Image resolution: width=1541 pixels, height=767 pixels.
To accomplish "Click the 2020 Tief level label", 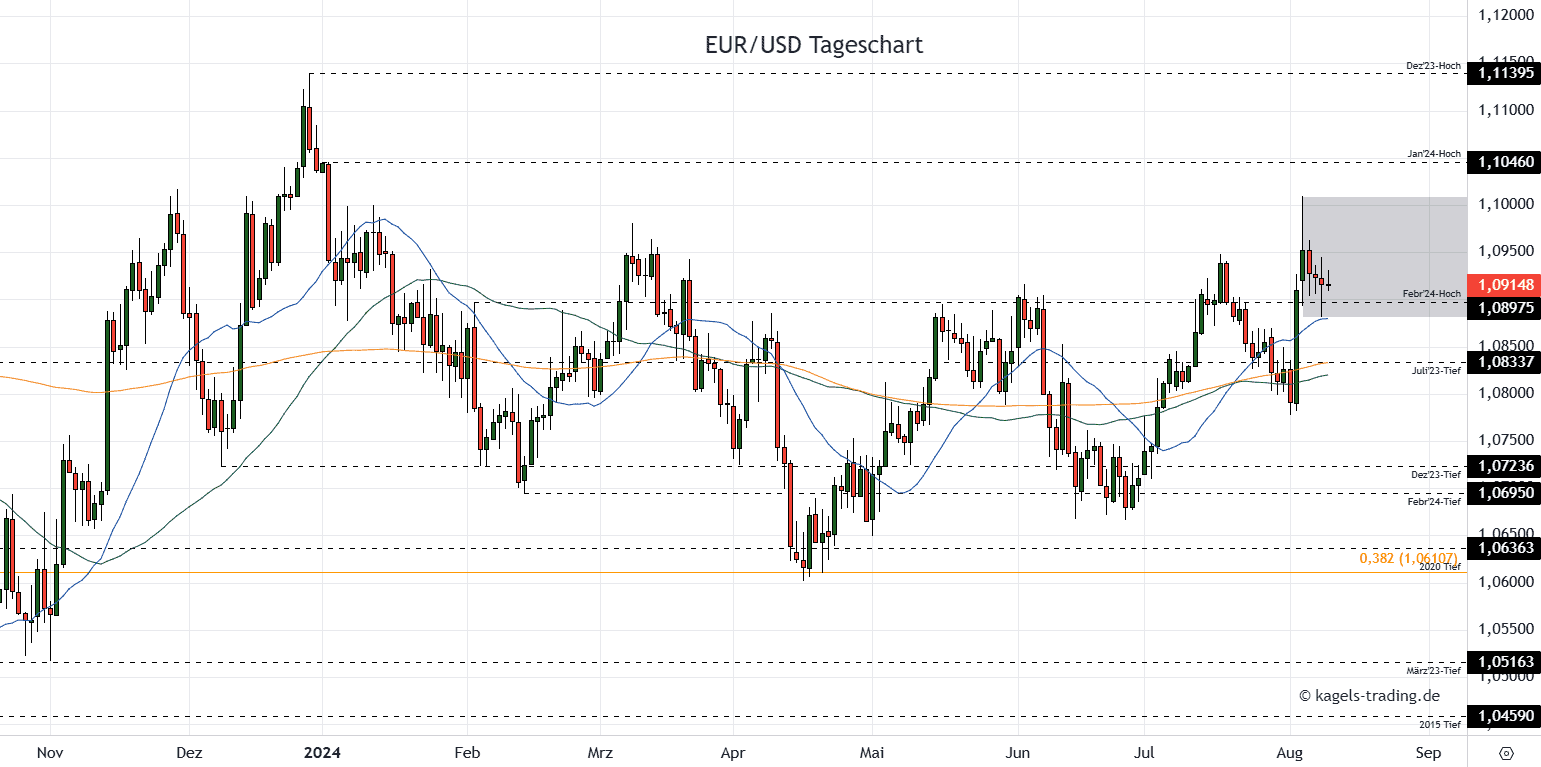I will [x=1441, y=567].
